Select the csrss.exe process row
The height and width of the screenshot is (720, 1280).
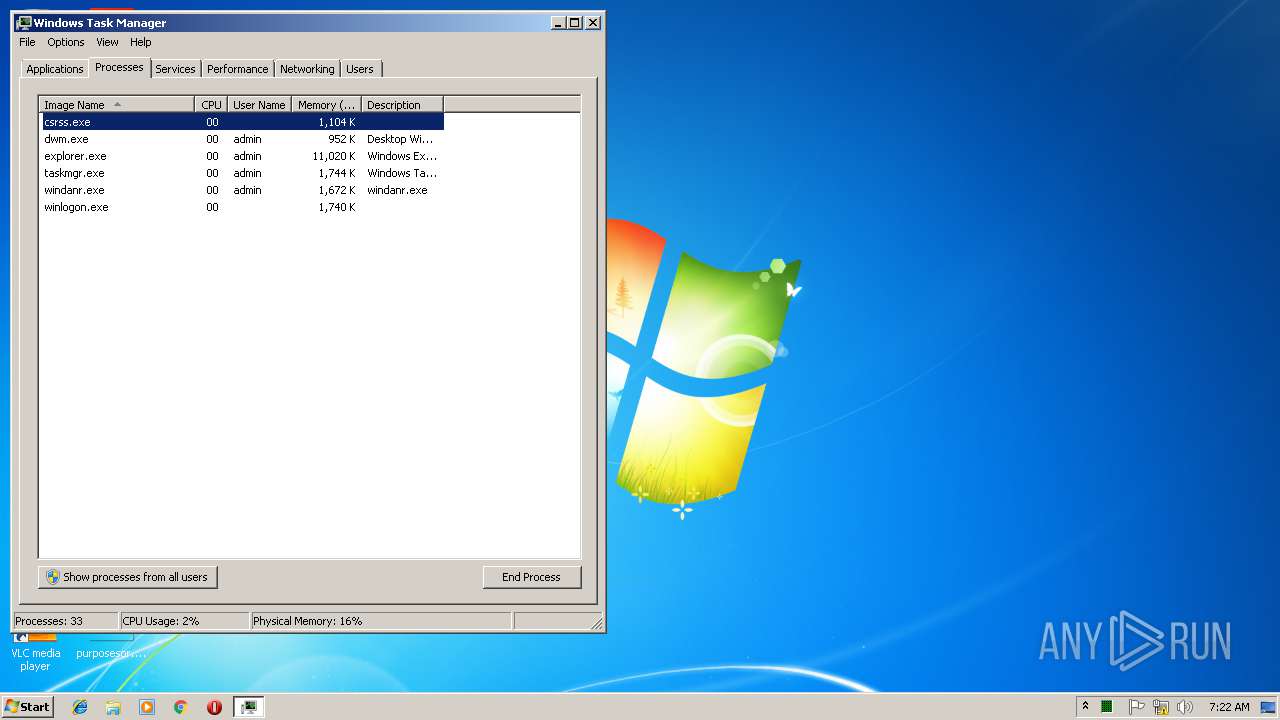coord(242,122)
